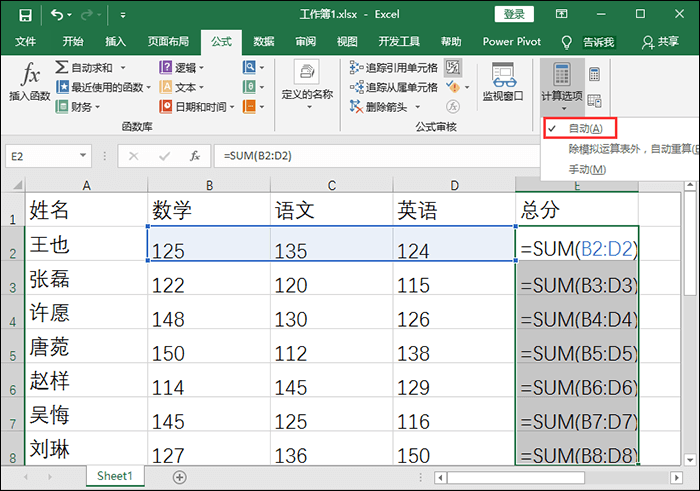700x491 pixels.
Task: Click the Name Box showing E2
Action: pos(50,156)
